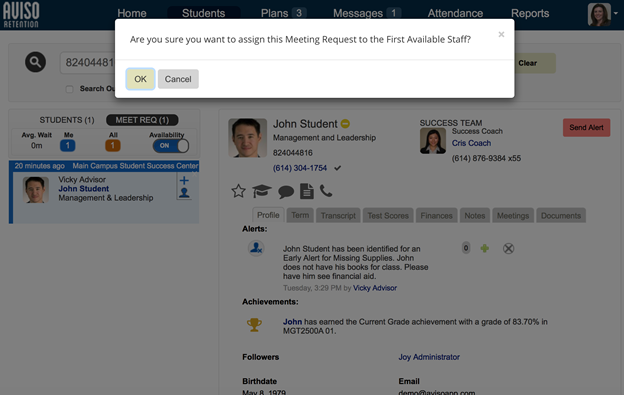Click the blue Me count badge

(68, 146)
